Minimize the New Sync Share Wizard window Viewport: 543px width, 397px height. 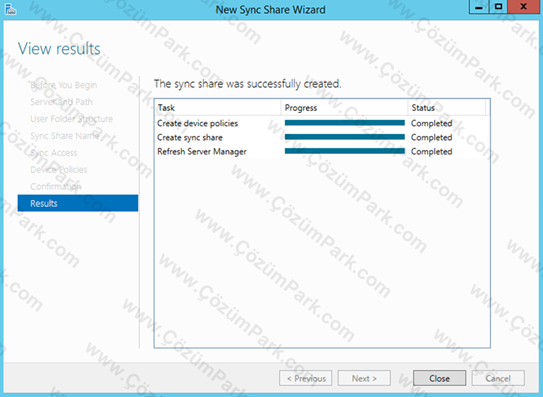pyautogui.click(x=479, y=7)
